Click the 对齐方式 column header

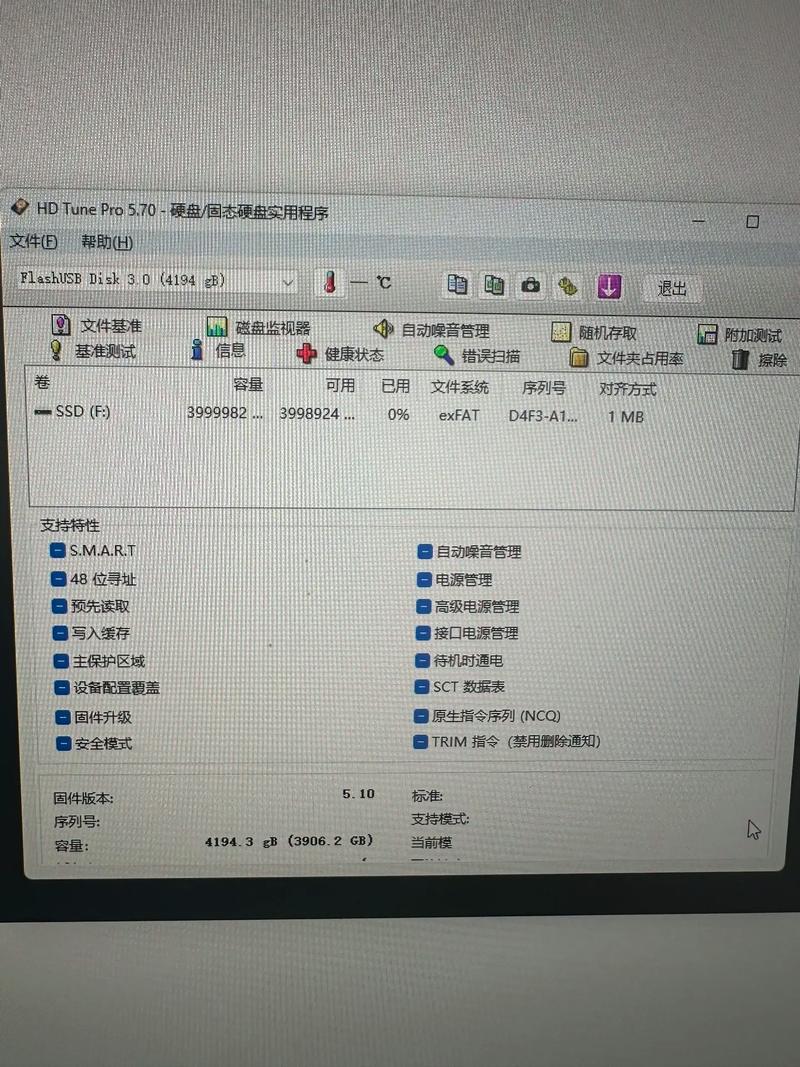pyautogui.click(x=628, y=389)
